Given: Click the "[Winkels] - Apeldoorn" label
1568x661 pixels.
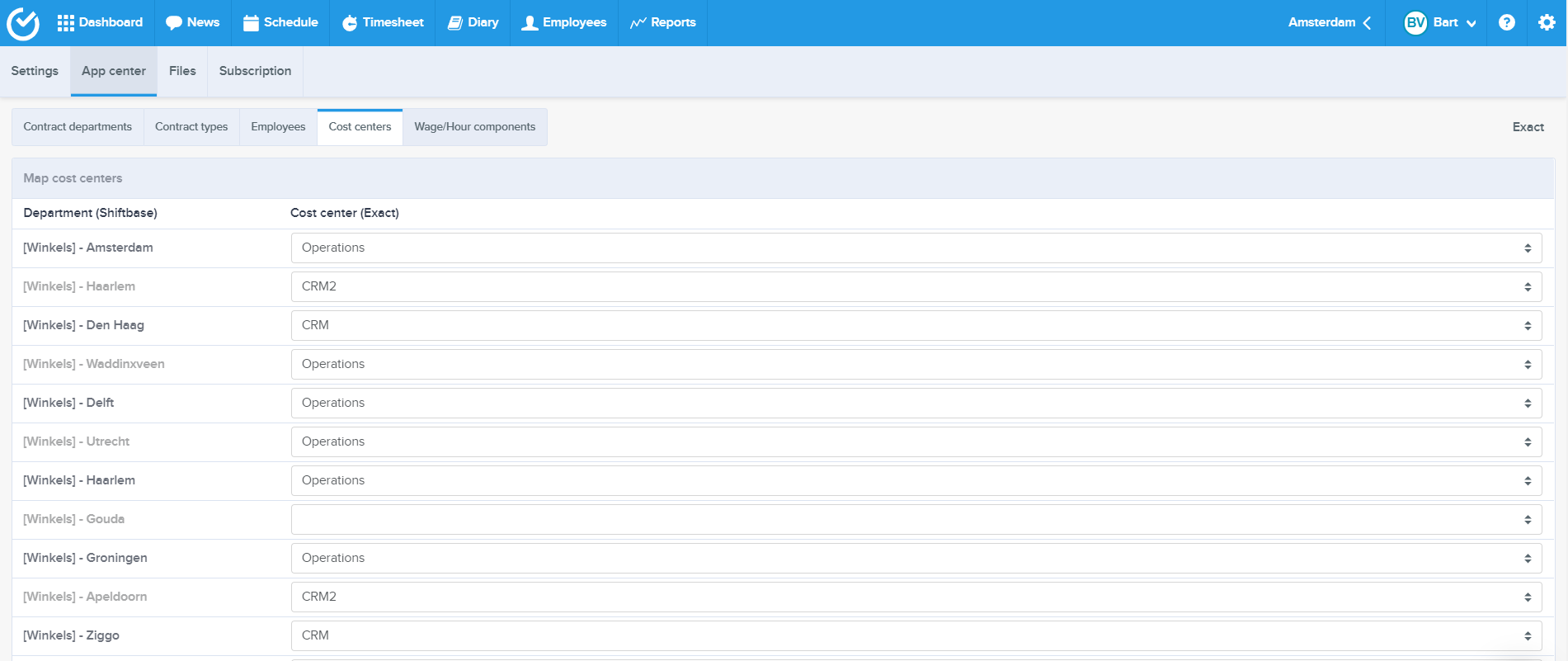Looking at the screenshot, I should pyautogui.click(x=85, y=597).
